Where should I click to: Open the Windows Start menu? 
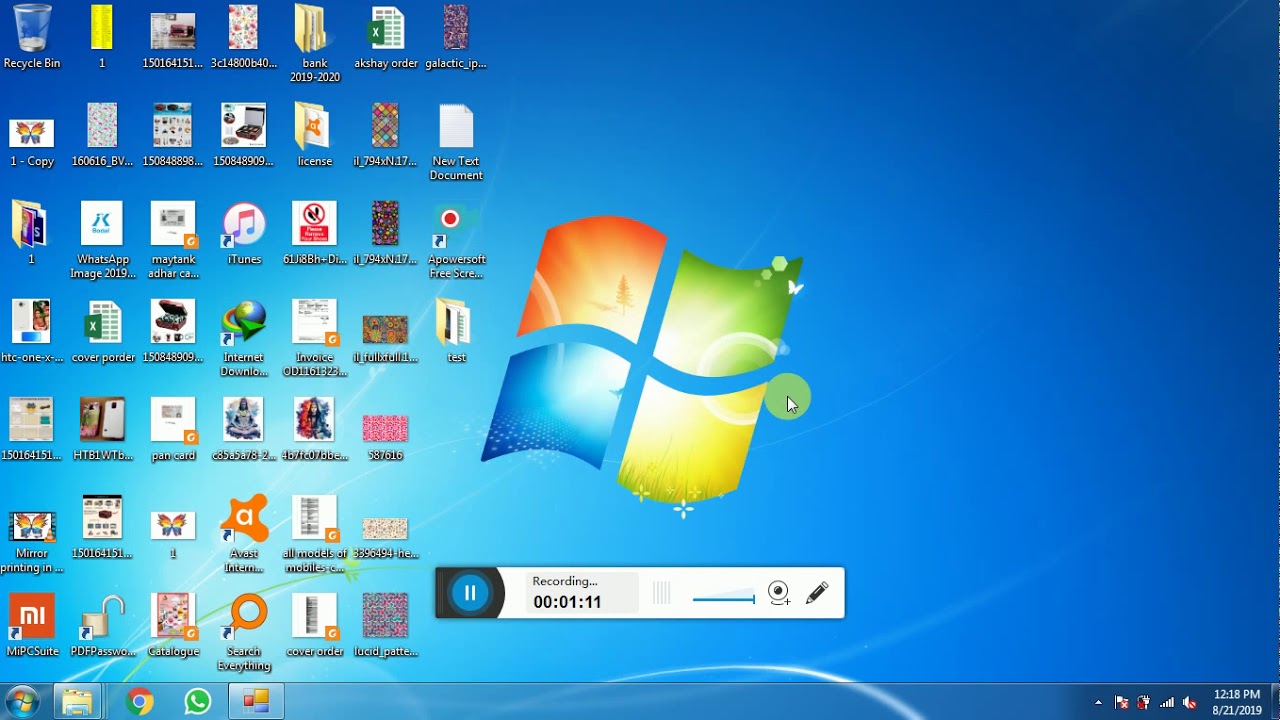pyautogui.click(x=22, y=701)
